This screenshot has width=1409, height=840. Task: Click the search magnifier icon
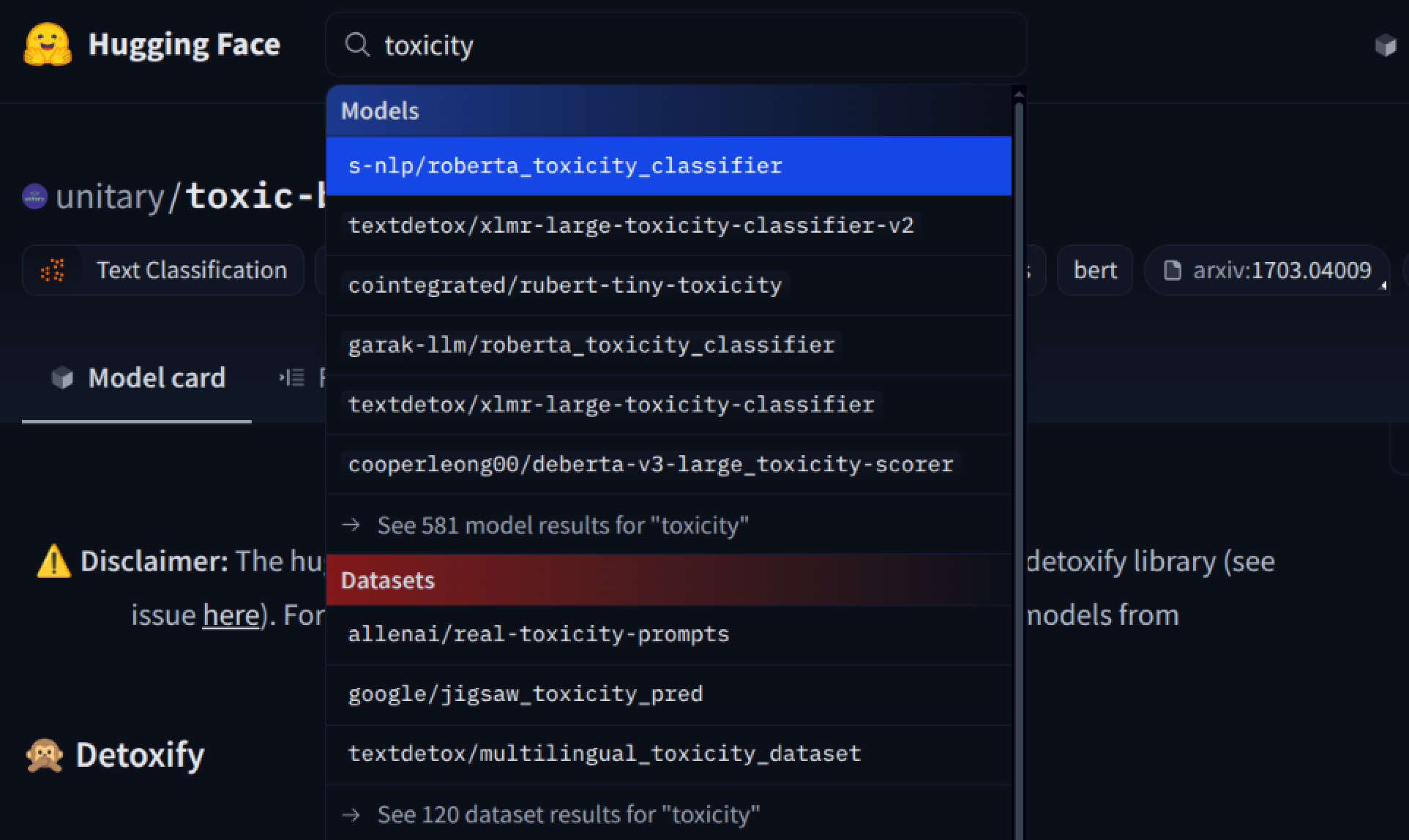coord(357,45)
